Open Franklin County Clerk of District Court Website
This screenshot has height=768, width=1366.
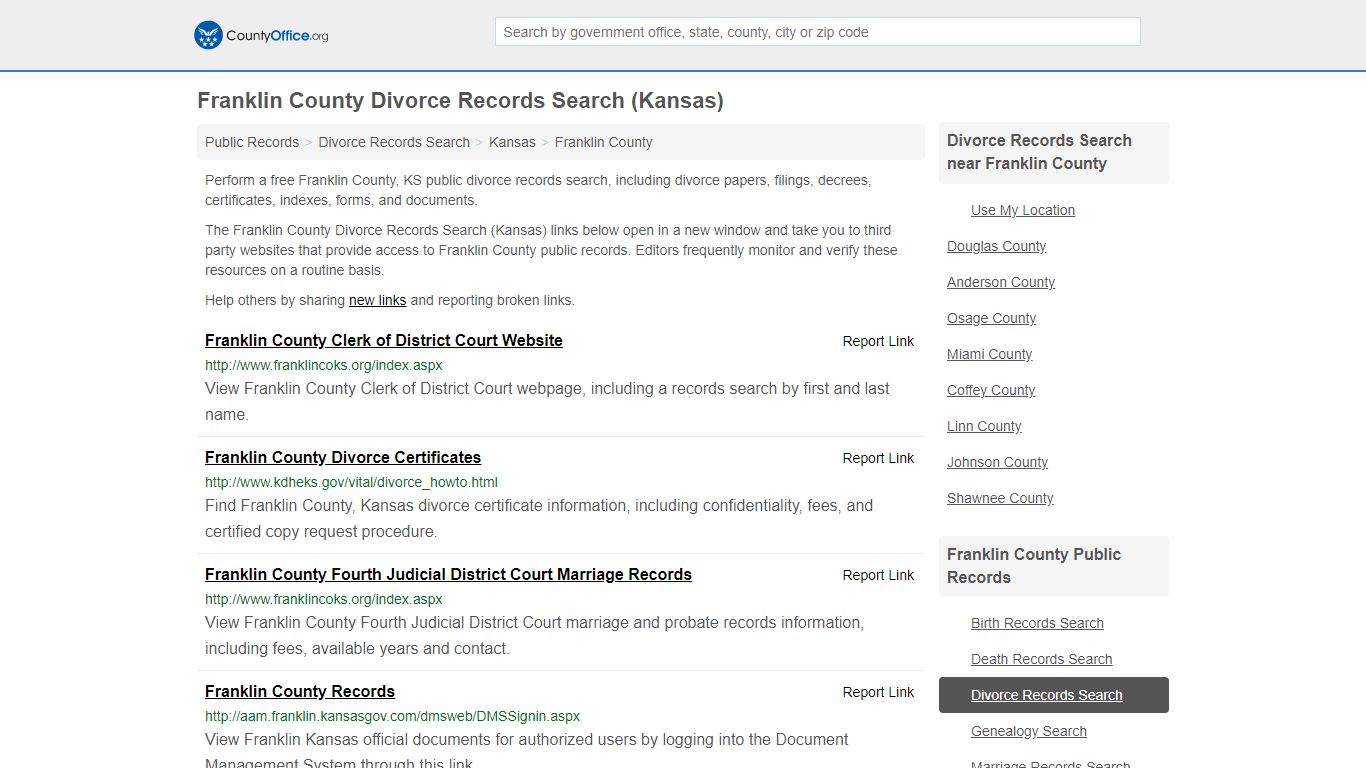tap(384, 340)
